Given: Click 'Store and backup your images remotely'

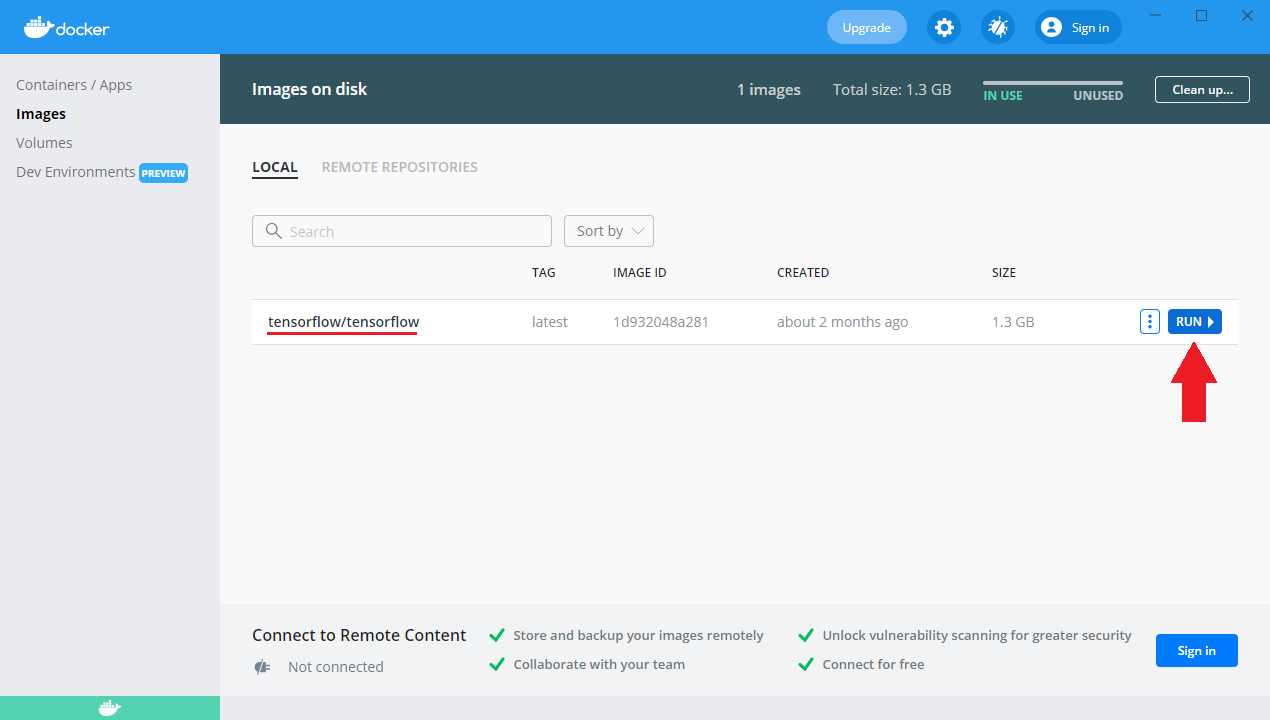Looking at the screenshot, I should 638,635.
